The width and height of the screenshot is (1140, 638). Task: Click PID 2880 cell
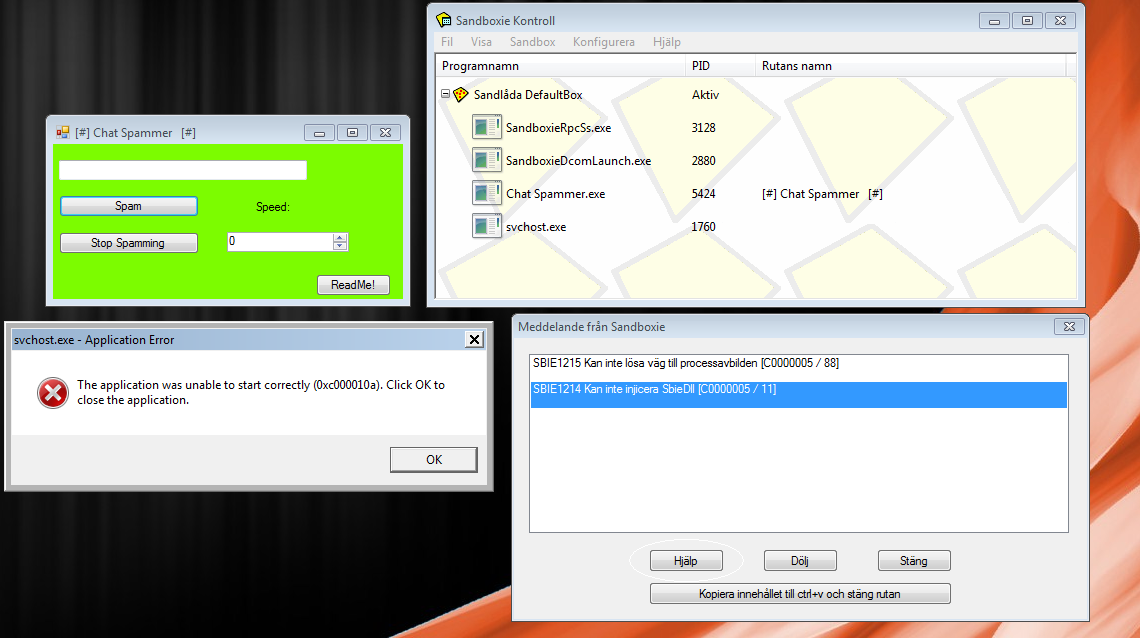703,161
